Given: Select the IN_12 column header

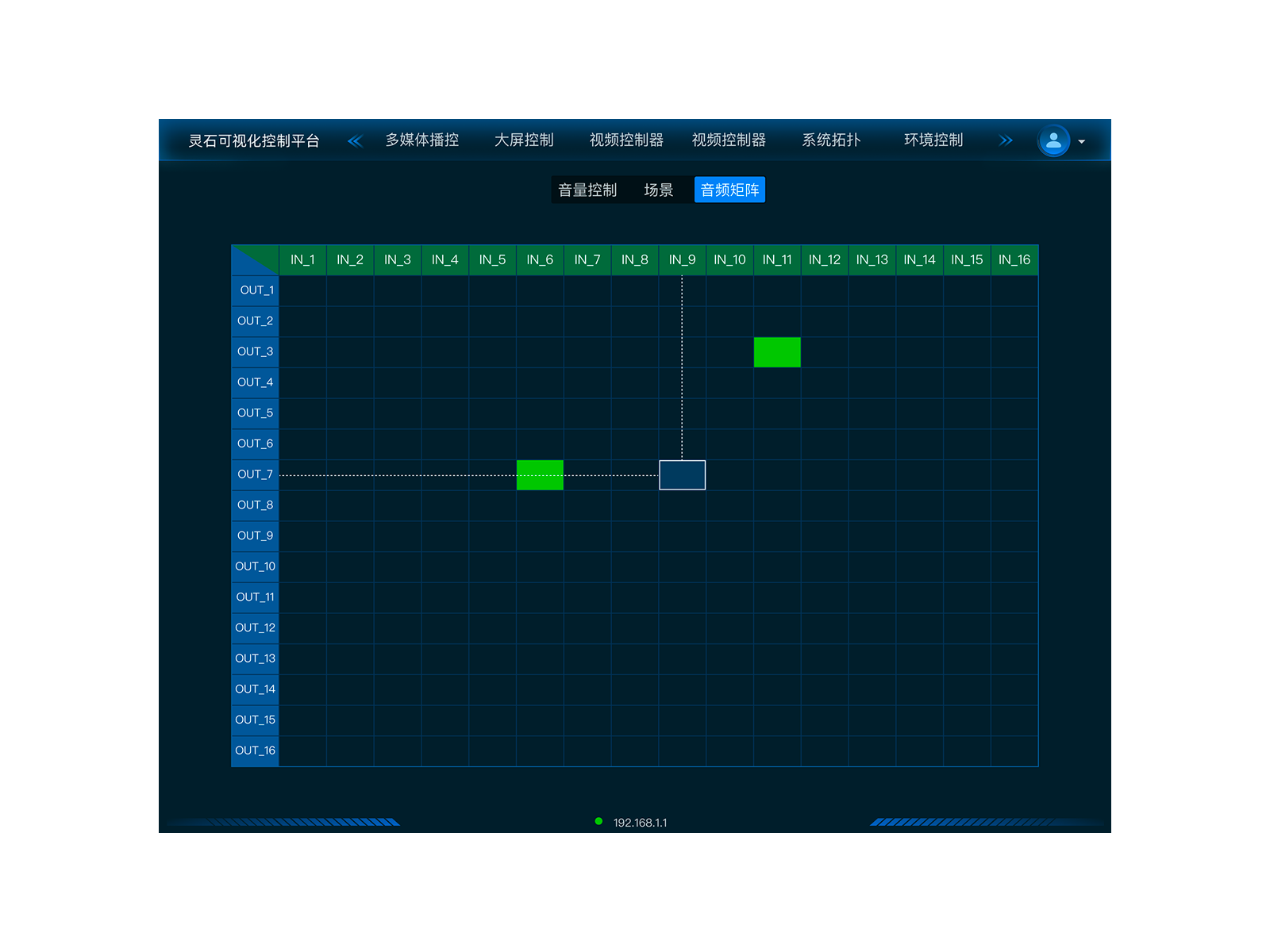Looking at the screenshot, I should point(825,260).
